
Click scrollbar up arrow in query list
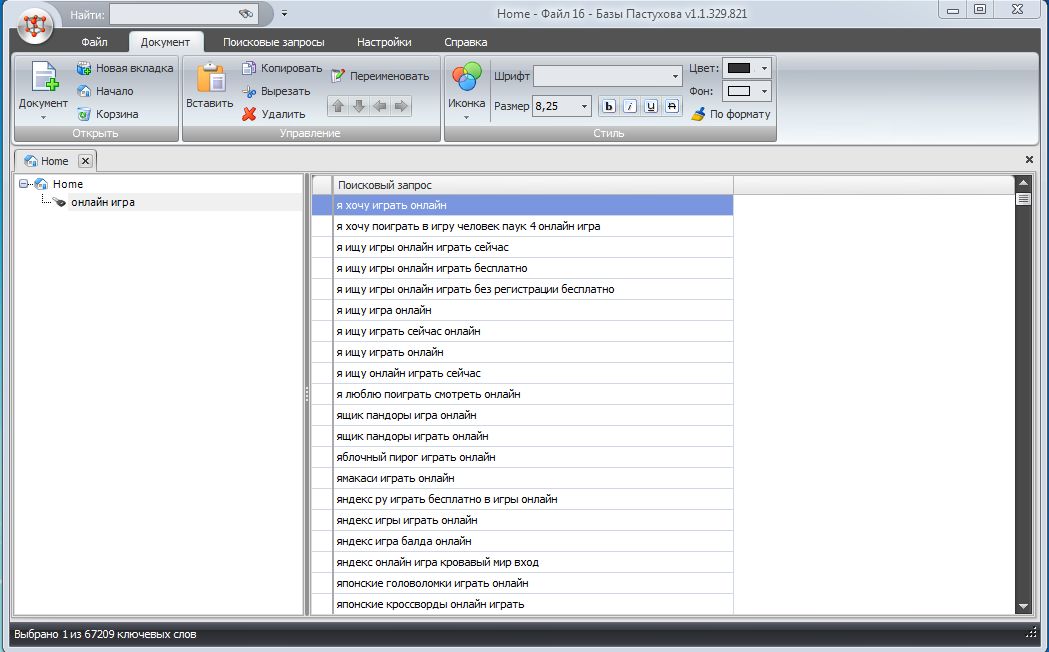[1022, 183]
